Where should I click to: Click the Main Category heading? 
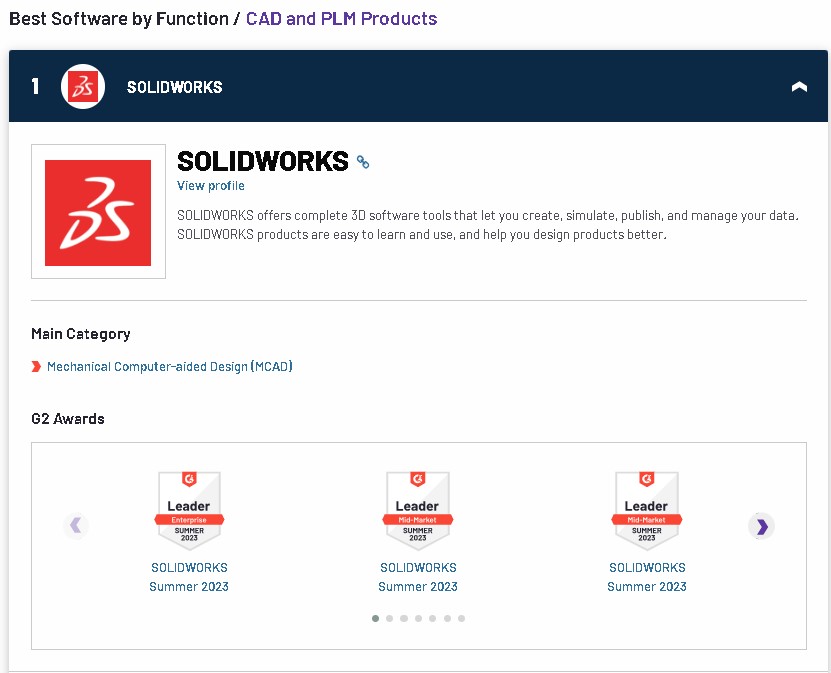click(81, 334)
